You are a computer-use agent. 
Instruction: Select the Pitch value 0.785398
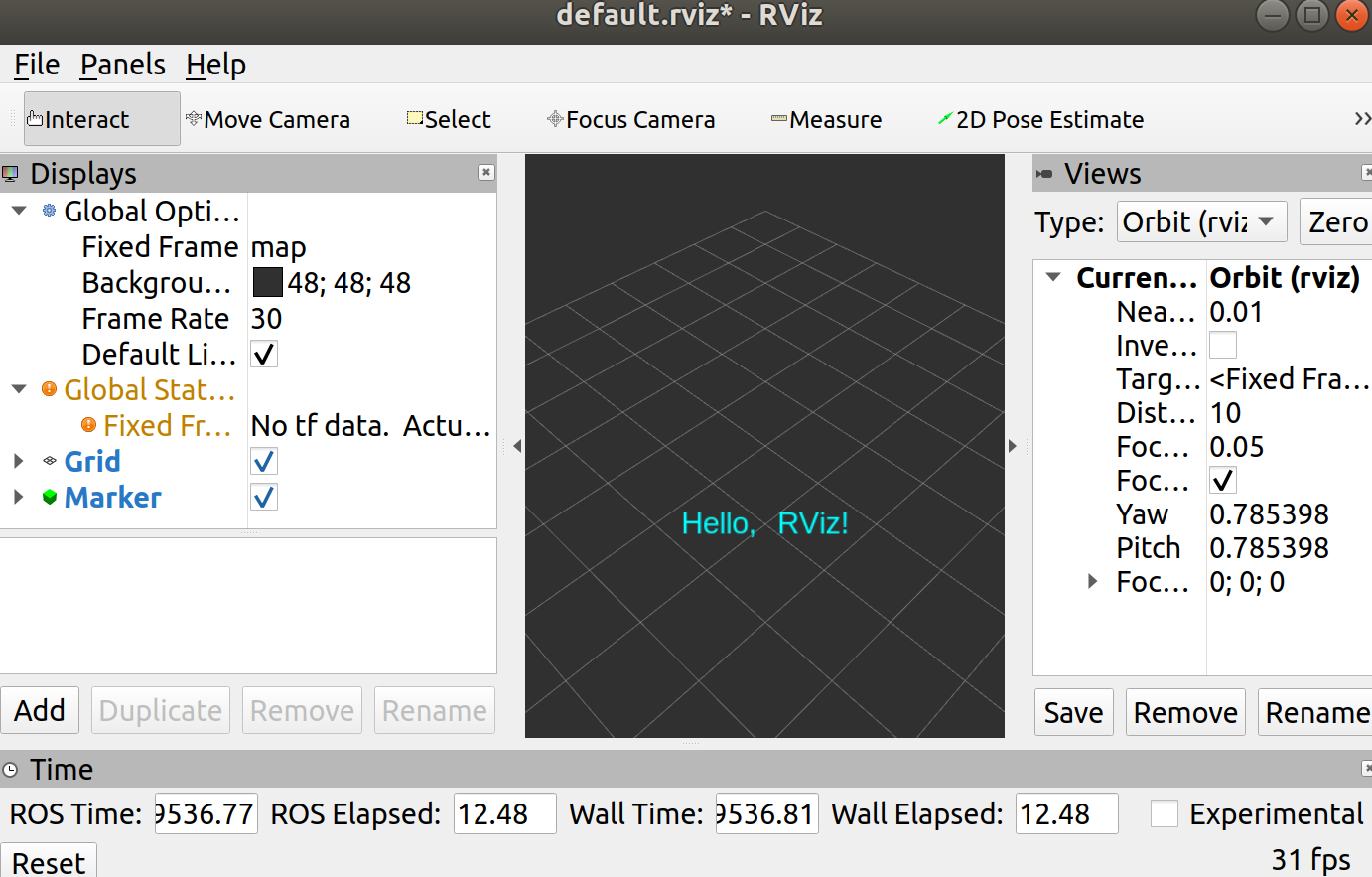(x=1269, y=547)
